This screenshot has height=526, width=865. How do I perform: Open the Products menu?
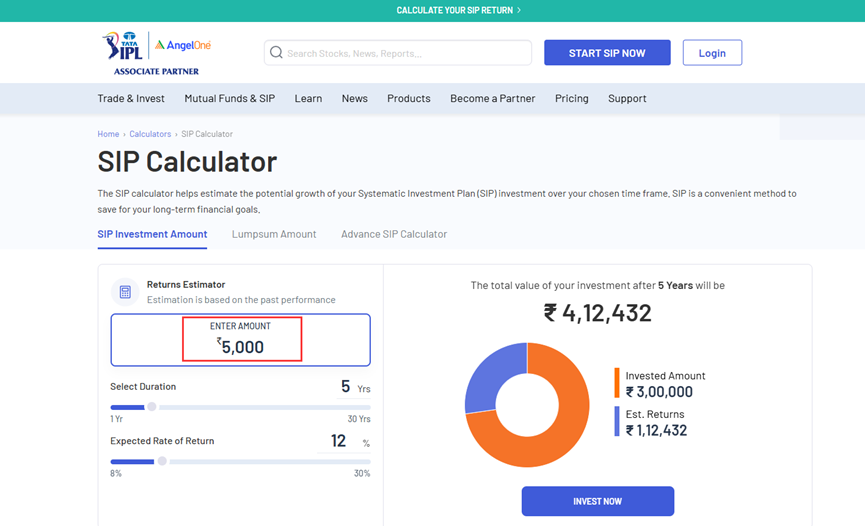409,98
